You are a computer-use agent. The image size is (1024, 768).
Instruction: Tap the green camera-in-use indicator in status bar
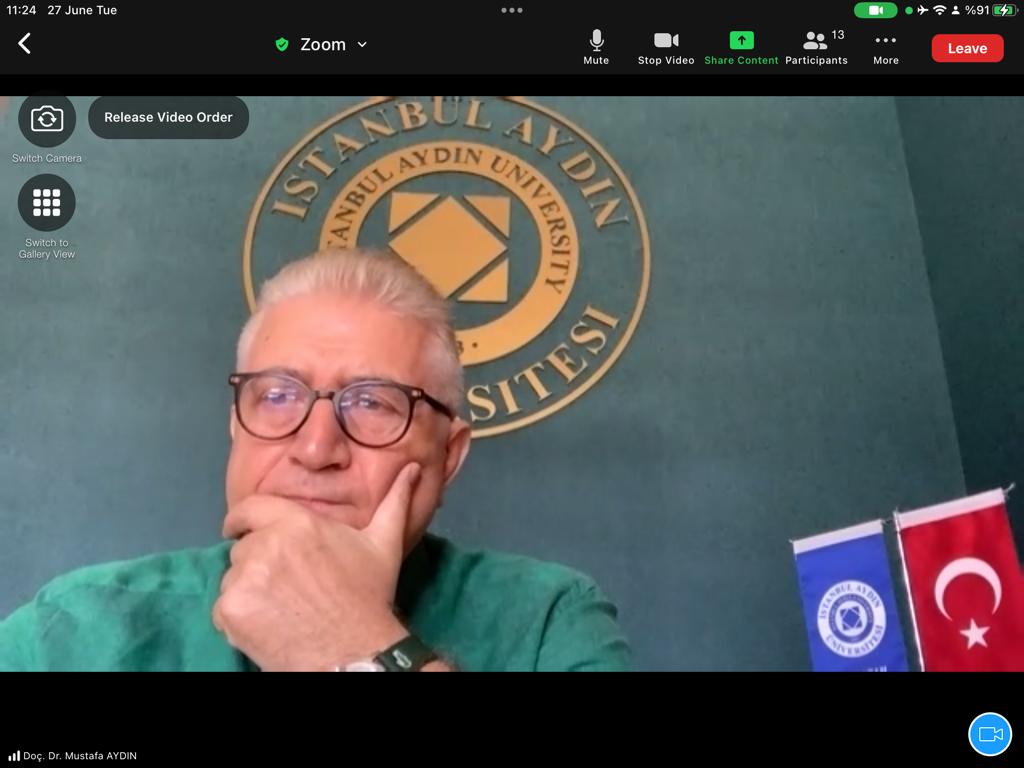tap(875, 10)
